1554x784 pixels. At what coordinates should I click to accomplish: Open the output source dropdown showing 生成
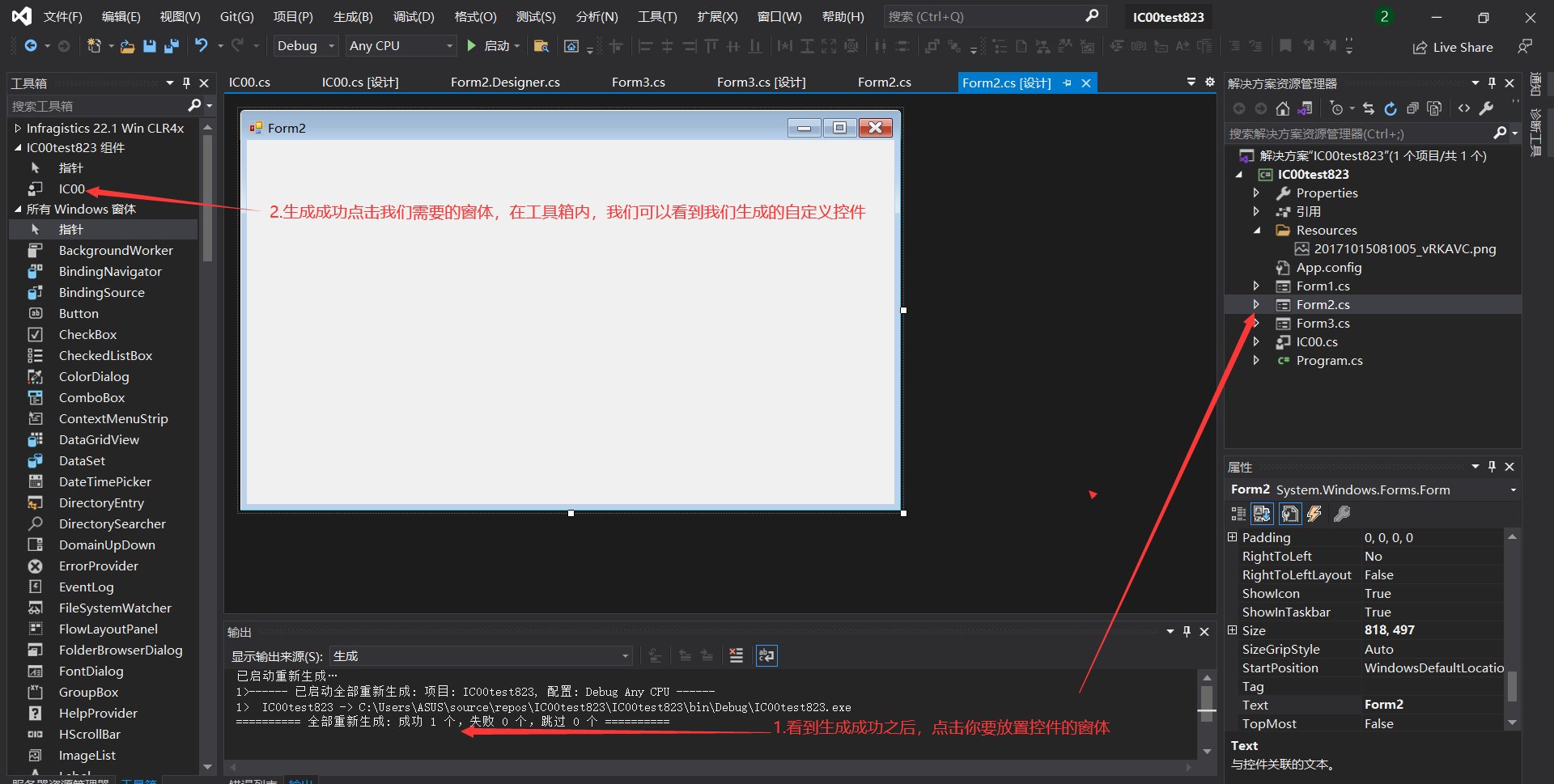click(482, 656)
